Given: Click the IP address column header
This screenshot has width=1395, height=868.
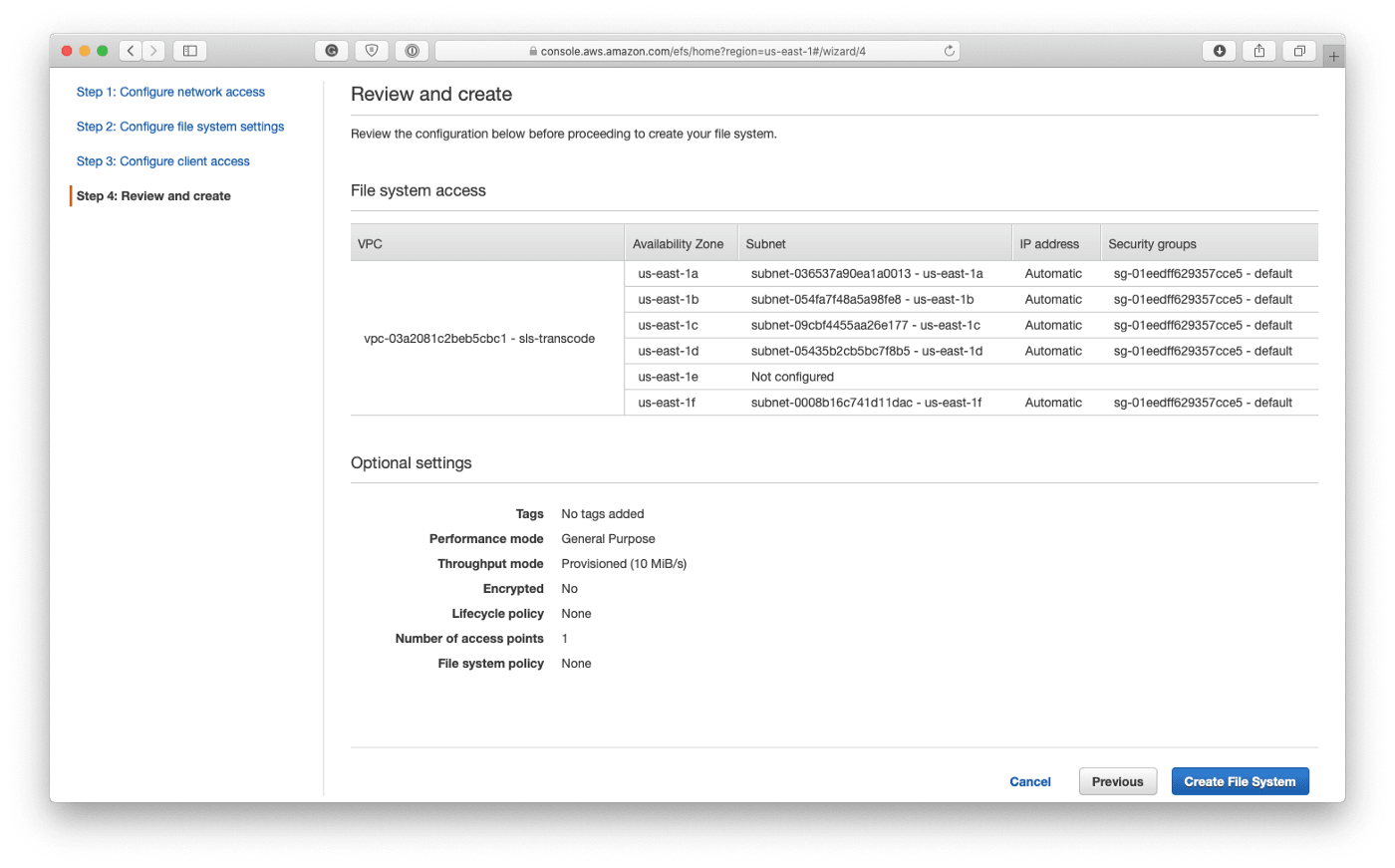Looking at the screenshot, I should click(x=1056, y=243).
